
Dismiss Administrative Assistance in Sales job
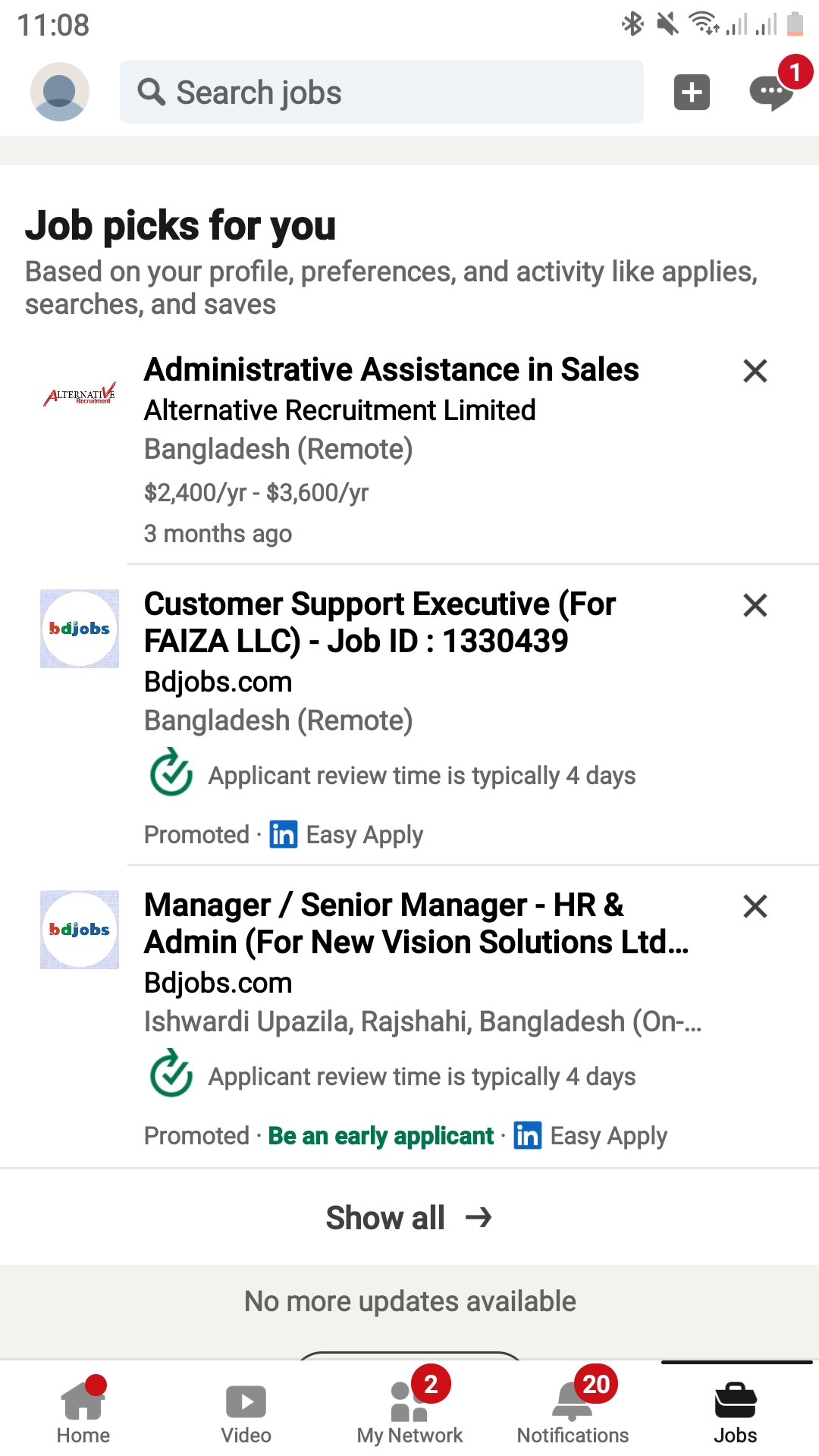pyautogui.click(x=755, y=371)
